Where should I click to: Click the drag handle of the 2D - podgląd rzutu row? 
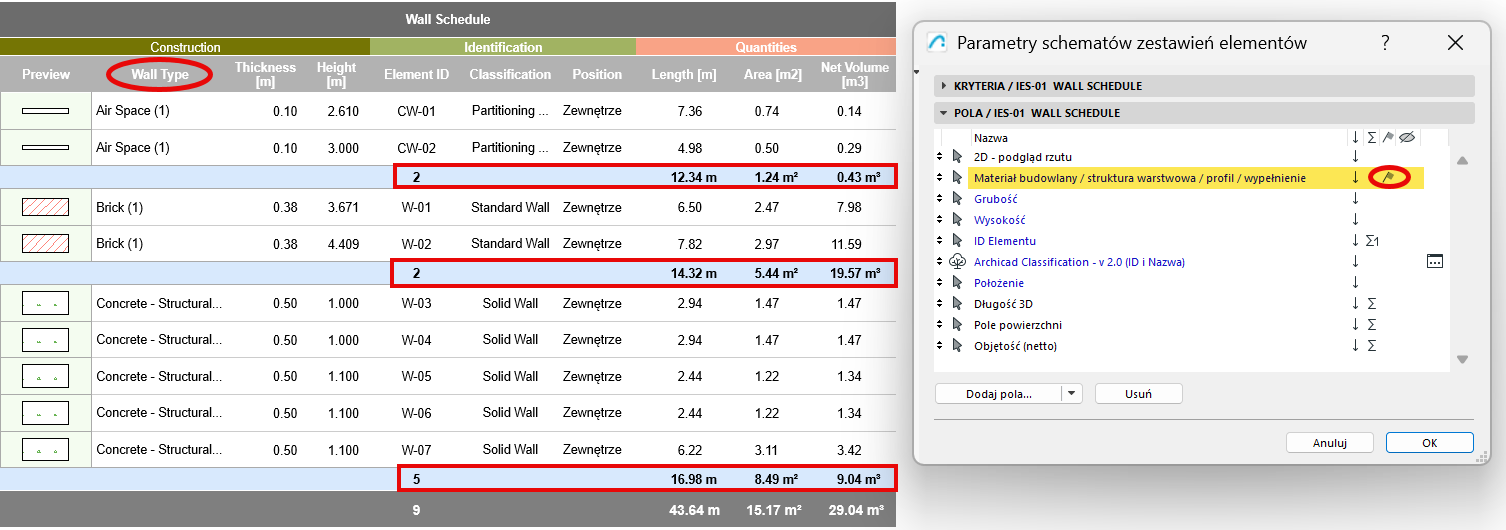click(x=939, y=156)
